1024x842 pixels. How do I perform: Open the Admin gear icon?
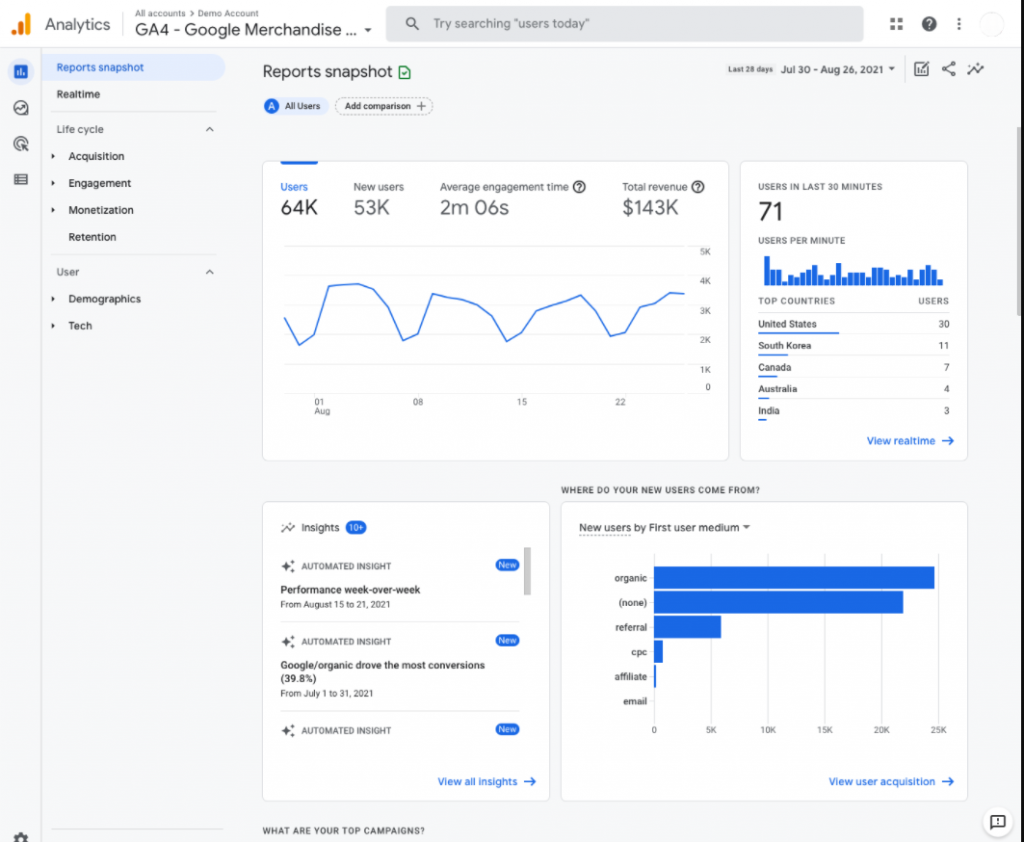point(20,836)
